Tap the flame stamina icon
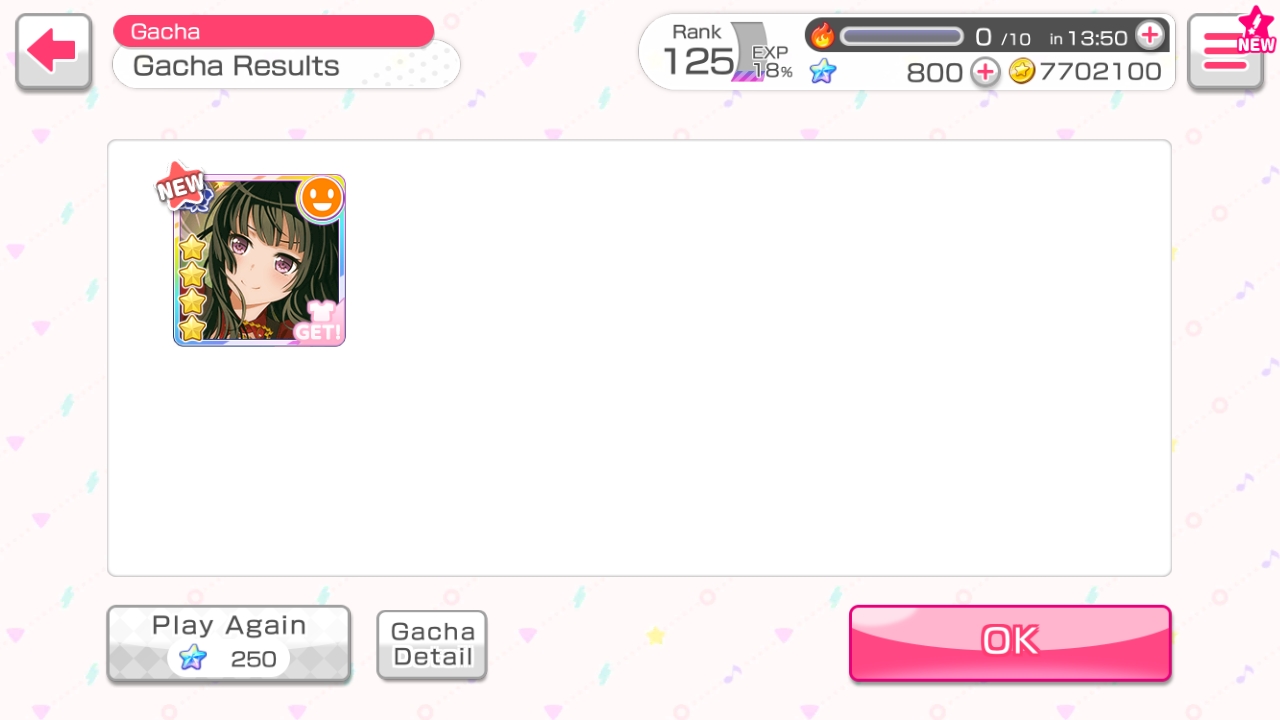 pyautogui.click(x=822, y=36)
